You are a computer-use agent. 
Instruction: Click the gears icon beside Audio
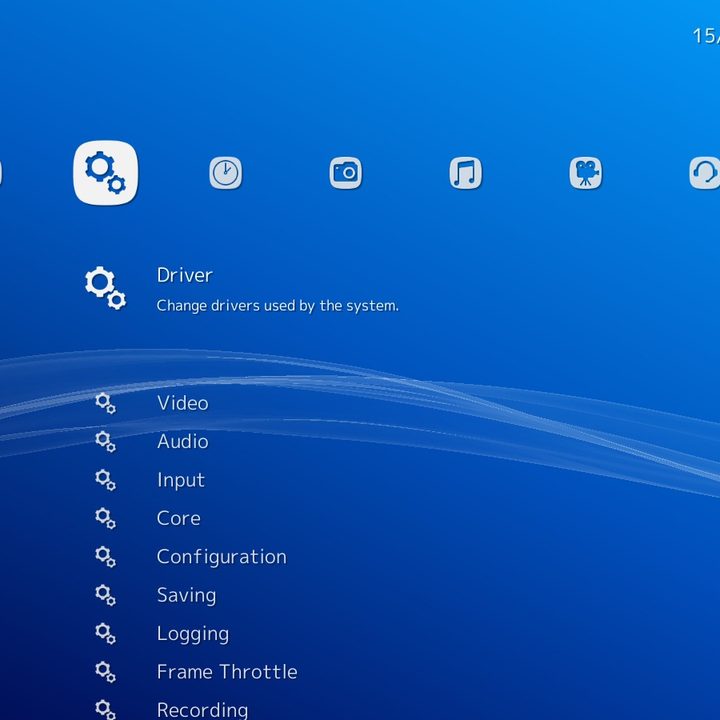point(106,442)
